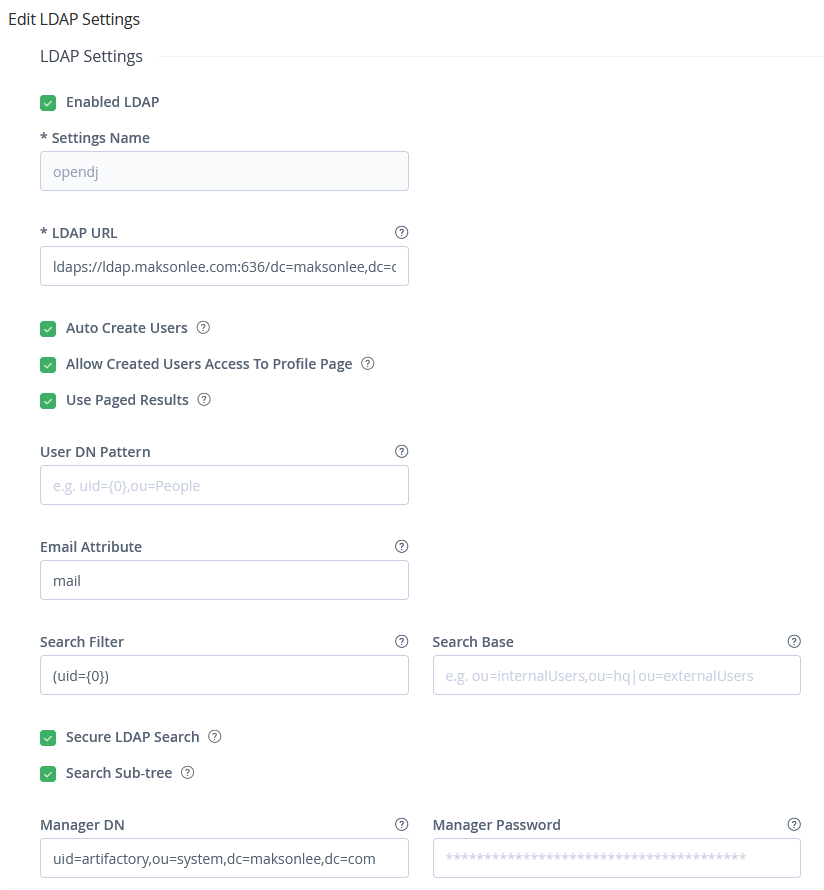Show Manager DN help tooltip
This screenshot has width=824, height=890.
point(402,825)
